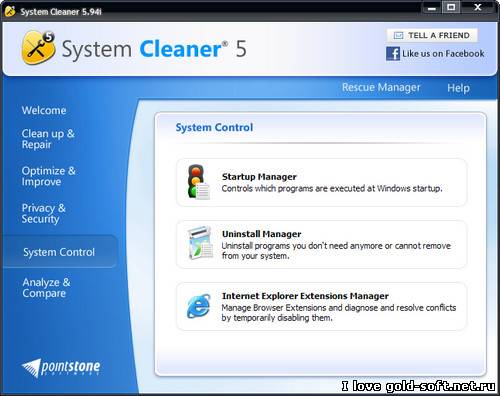Follow the Like us on Facebook link
Screen dimensions: 500x396
pos(443,54)
